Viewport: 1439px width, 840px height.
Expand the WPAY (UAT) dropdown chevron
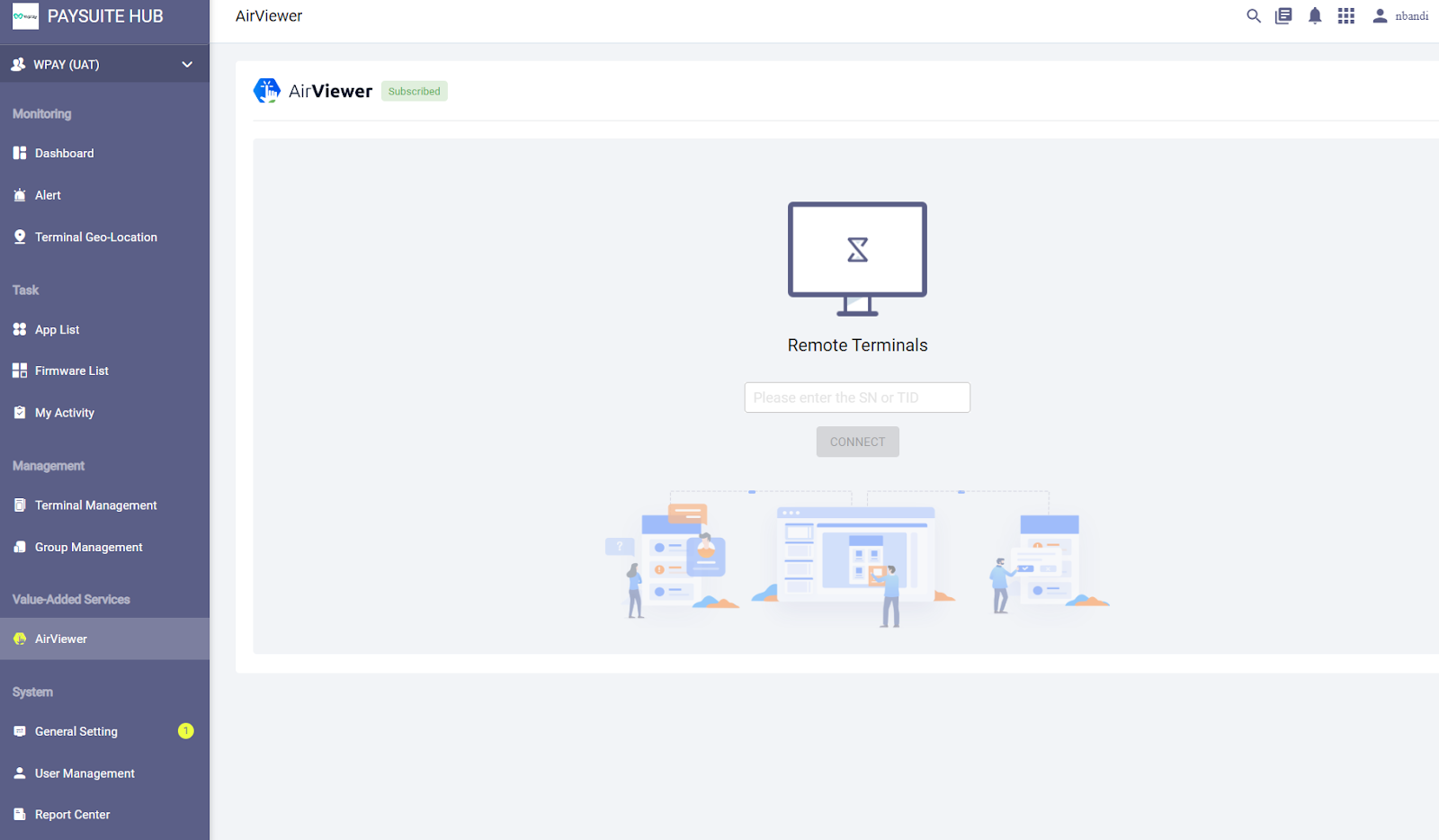tap(187, 64)
